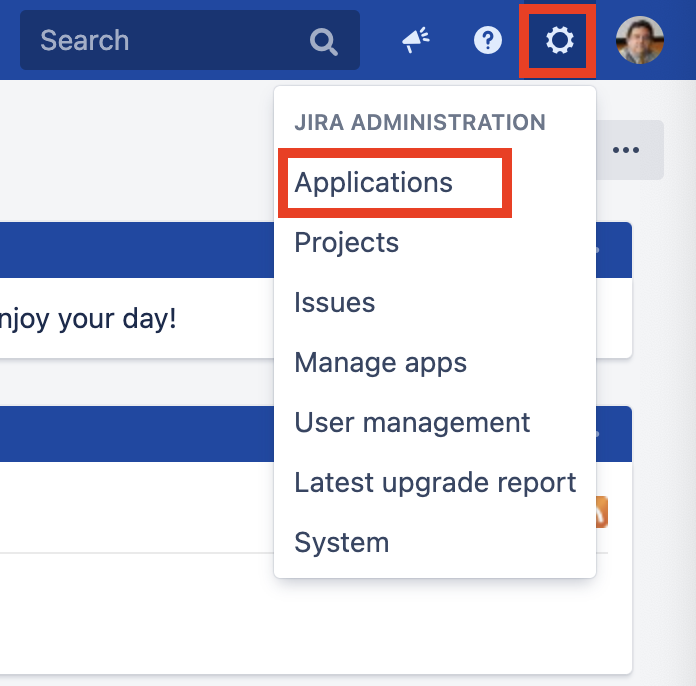Open Latest upgrade report
The height and width of the screenshot is (686, 696).
click(x=435, y=483)
